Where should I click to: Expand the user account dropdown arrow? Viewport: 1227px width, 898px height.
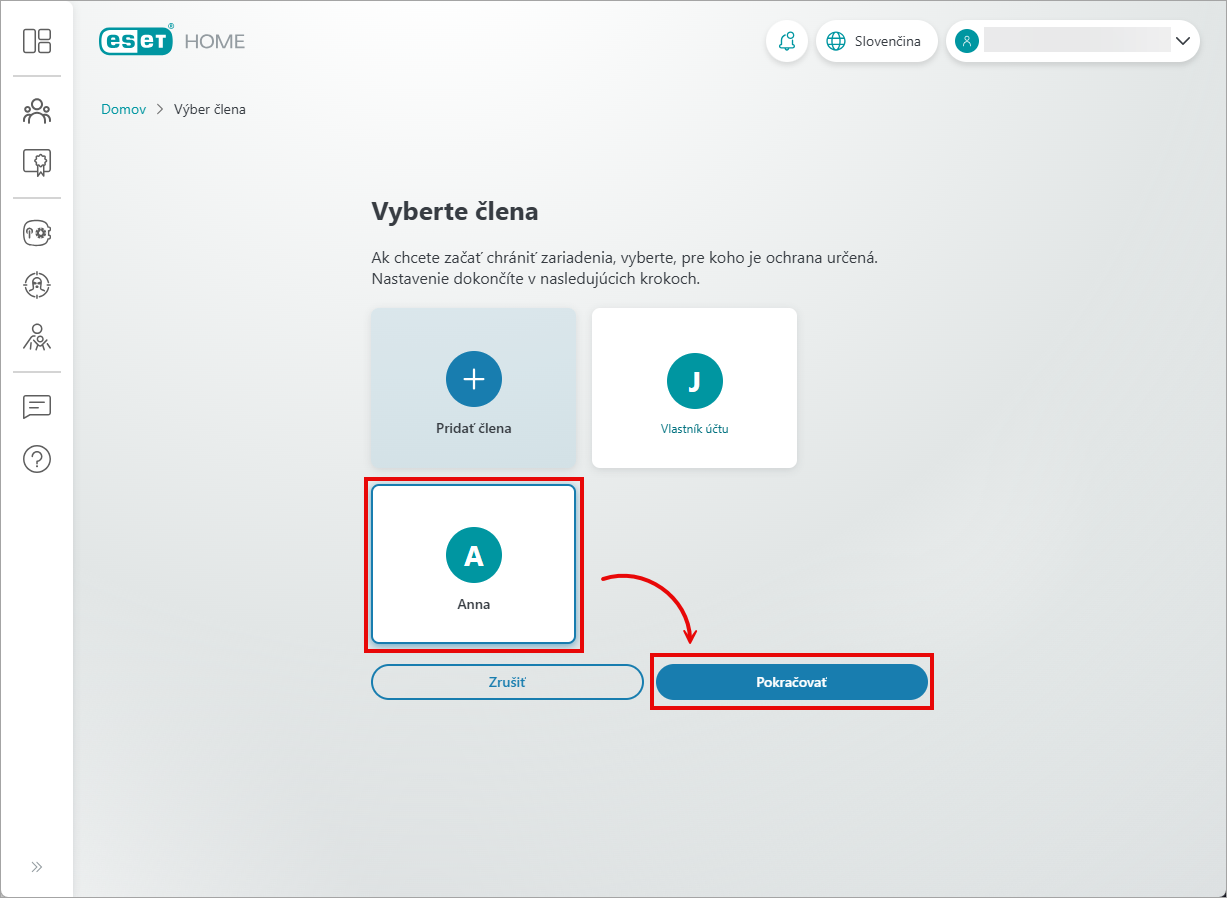[1182, 41]
